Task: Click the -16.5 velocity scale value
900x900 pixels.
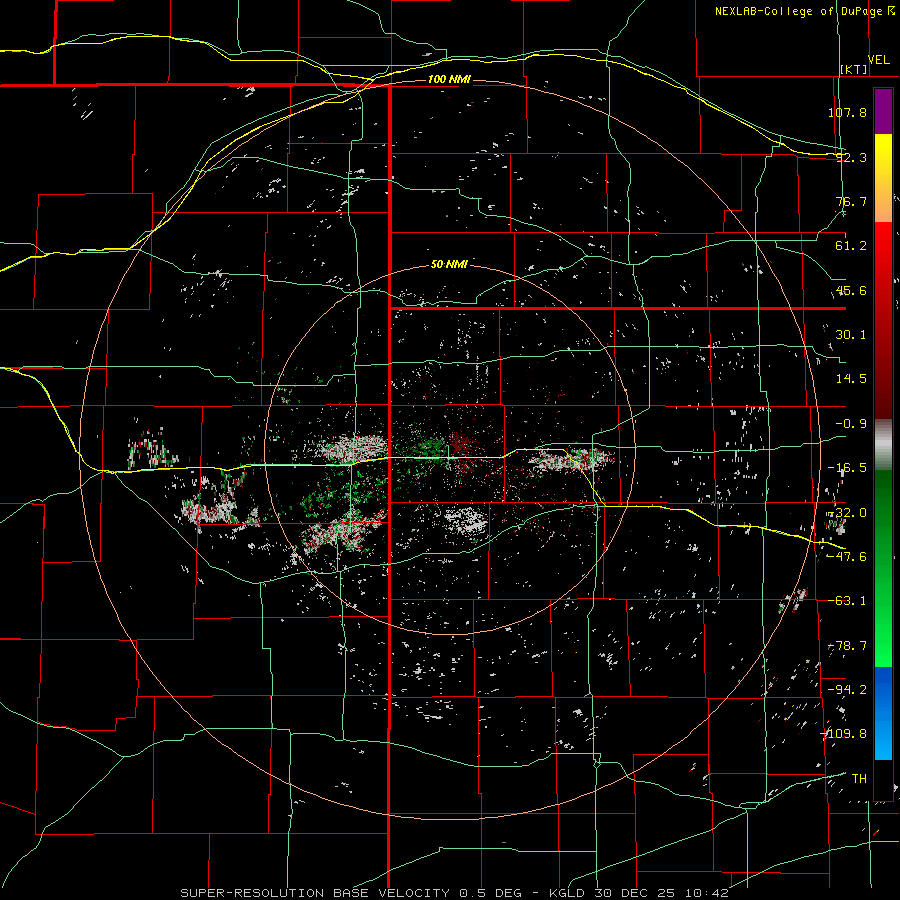Action: [x=847, y=468]
